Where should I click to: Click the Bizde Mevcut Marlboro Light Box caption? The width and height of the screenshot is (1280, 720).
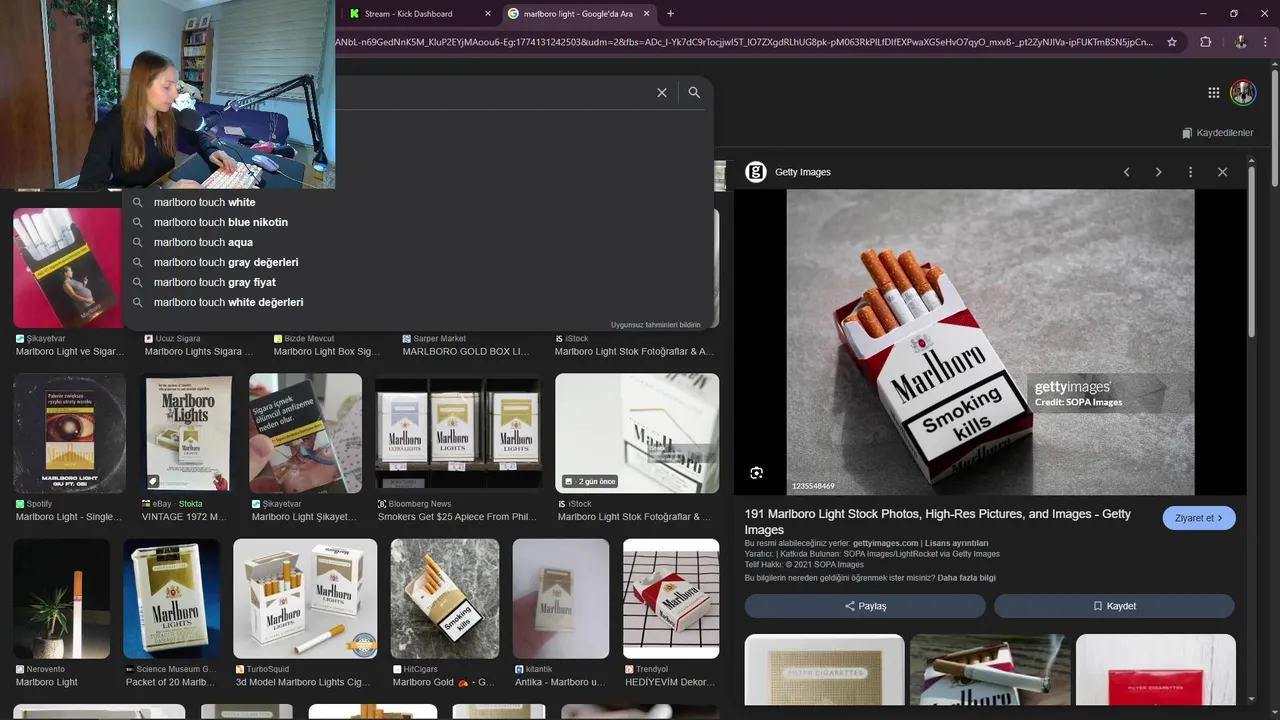326,352
